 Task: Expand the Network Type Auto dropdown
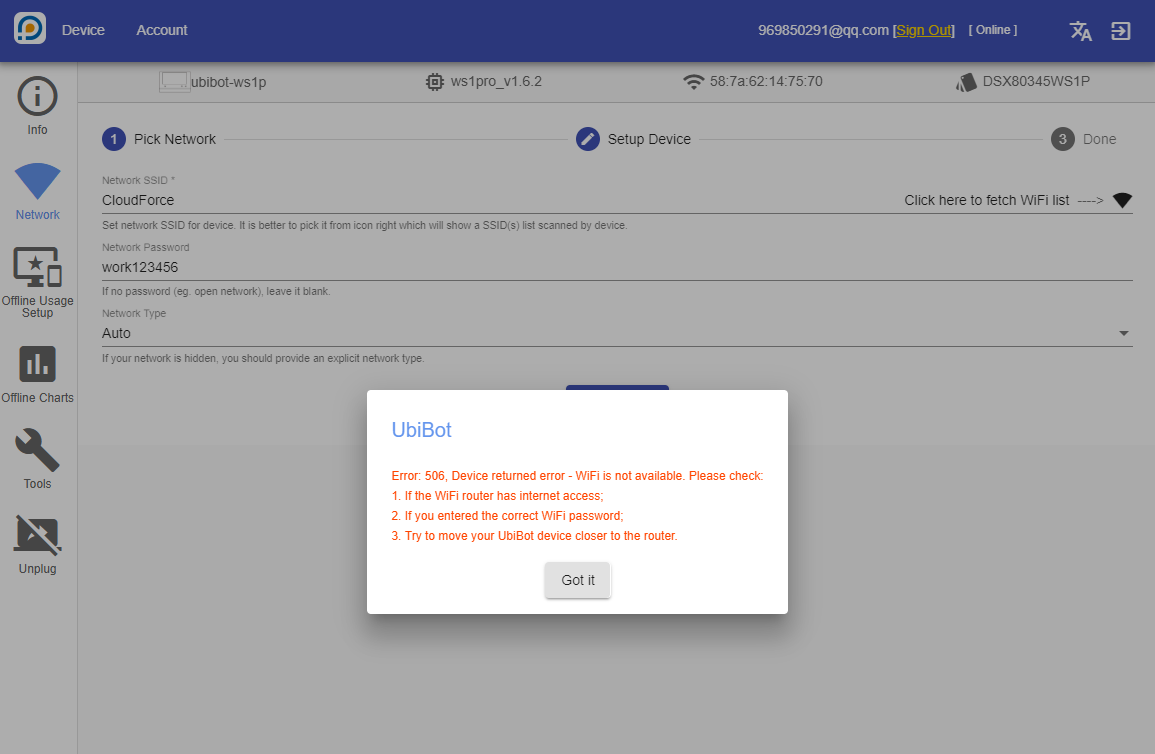[617, 334]
